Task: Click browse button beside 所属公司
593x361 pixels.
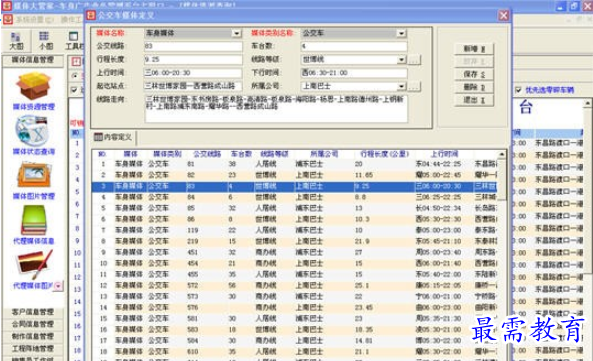Action: coord(414,86)
